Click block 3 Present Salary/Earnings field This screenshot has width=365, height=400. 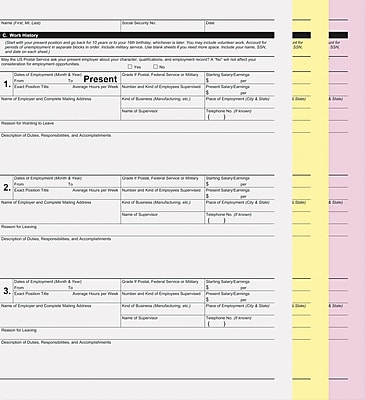240,297
